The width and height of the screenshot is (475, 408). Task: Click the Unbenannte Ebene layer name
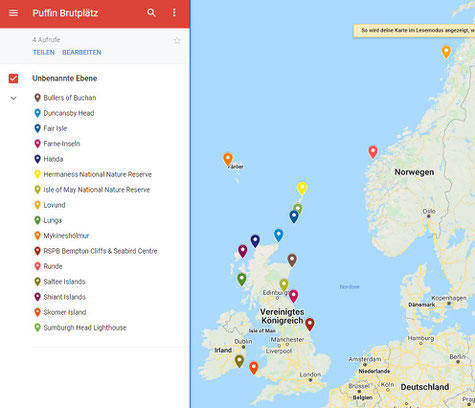click(x=65, y=78)
